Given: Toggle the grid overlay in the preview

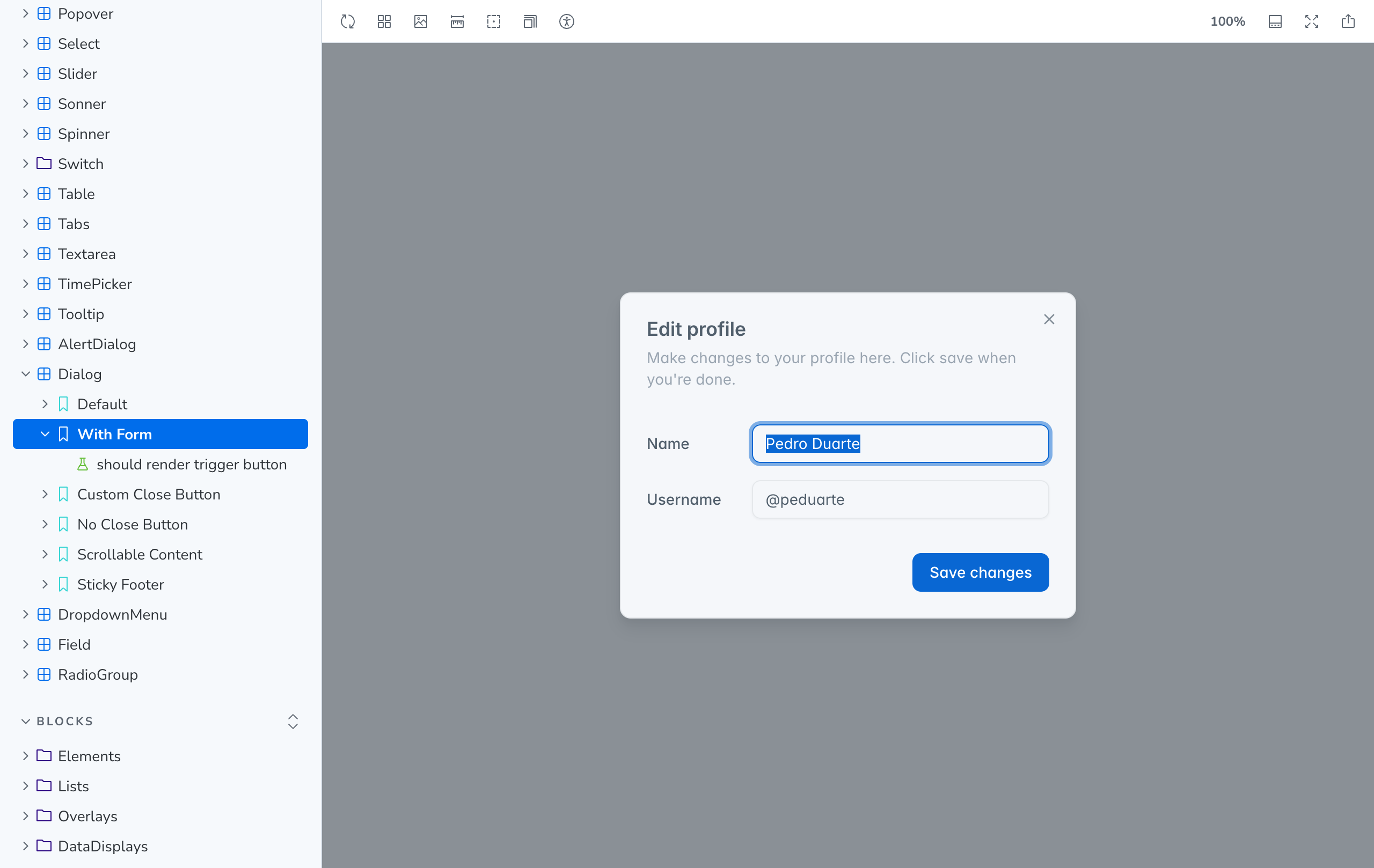Looking at the screenshot, I should tap(383, 21).
